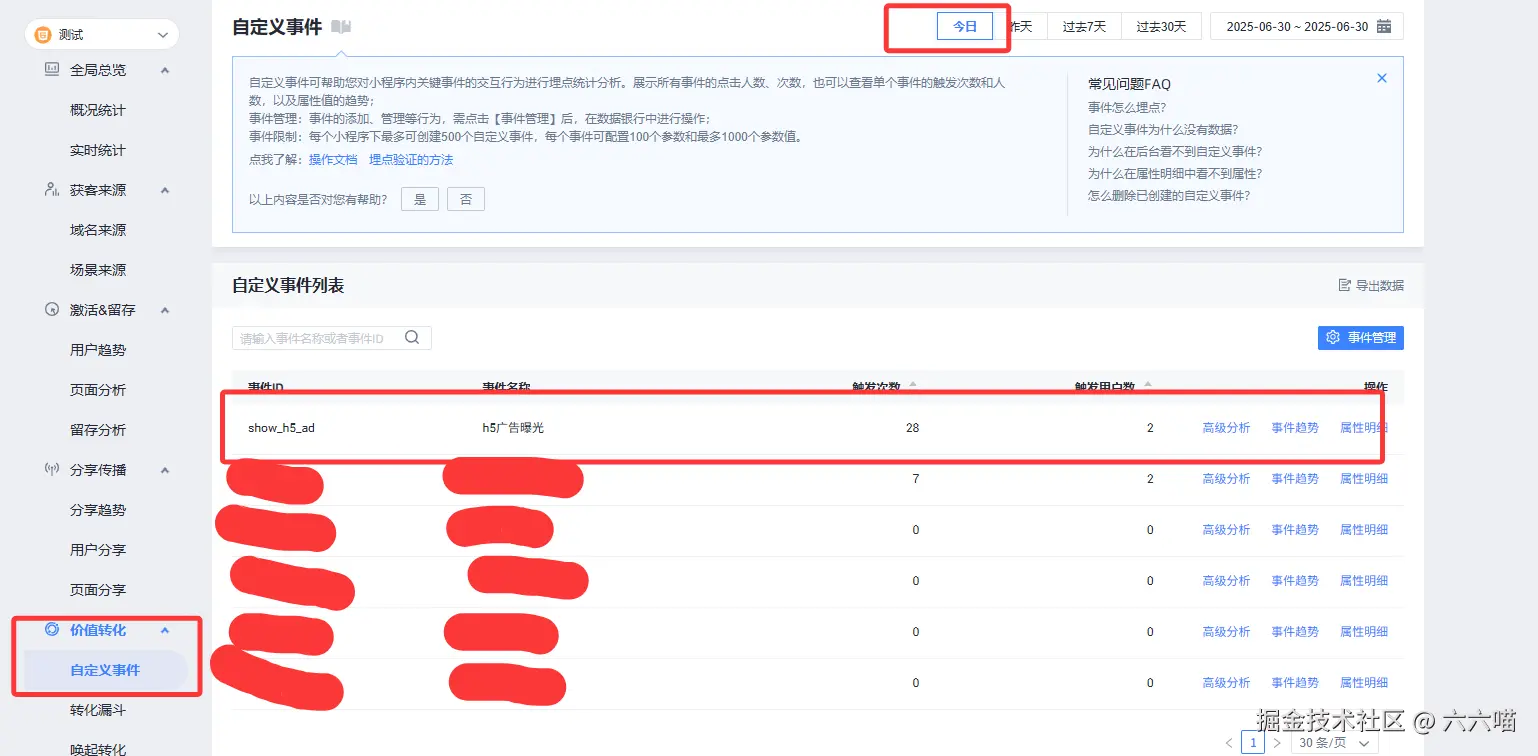Image resolution: width=1538 pixels, height=756 pixels.
Task: Collapse the 分享传播 section arrow
Action: tap(165, 470)
